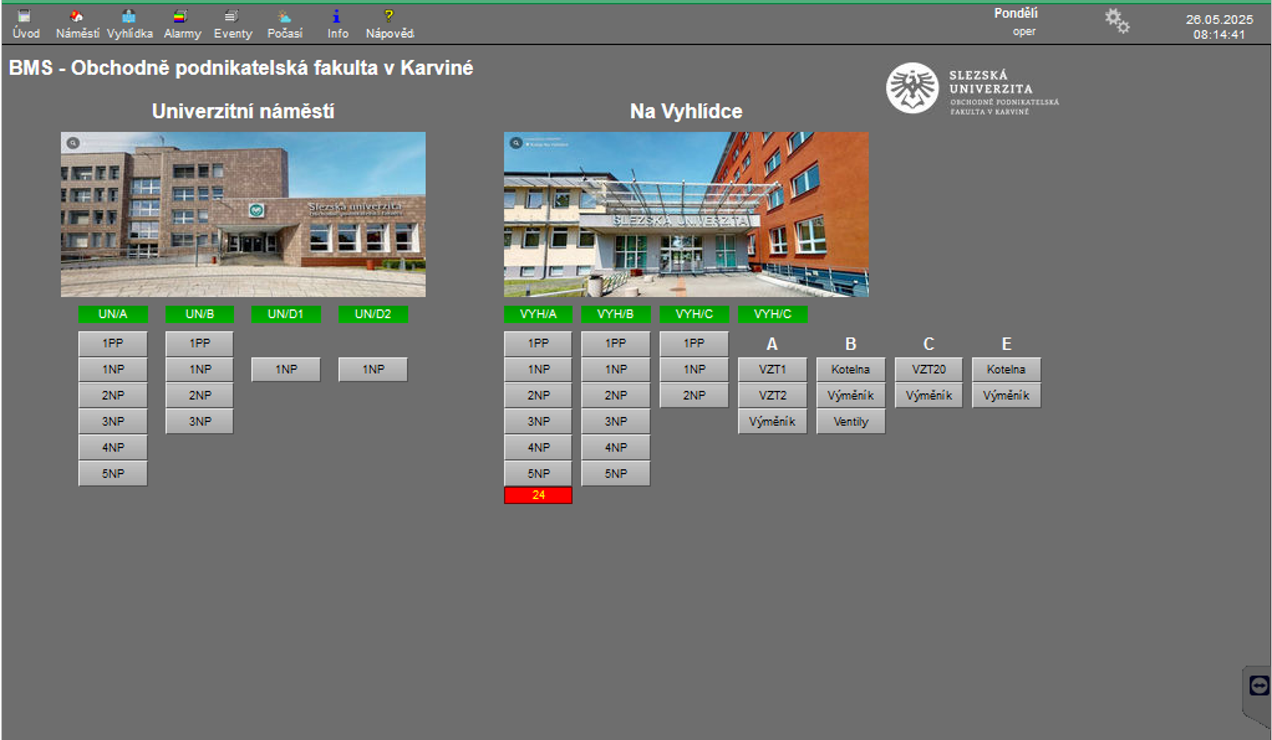
Task: Click the Info icon
Action: (x=337, y=17)
